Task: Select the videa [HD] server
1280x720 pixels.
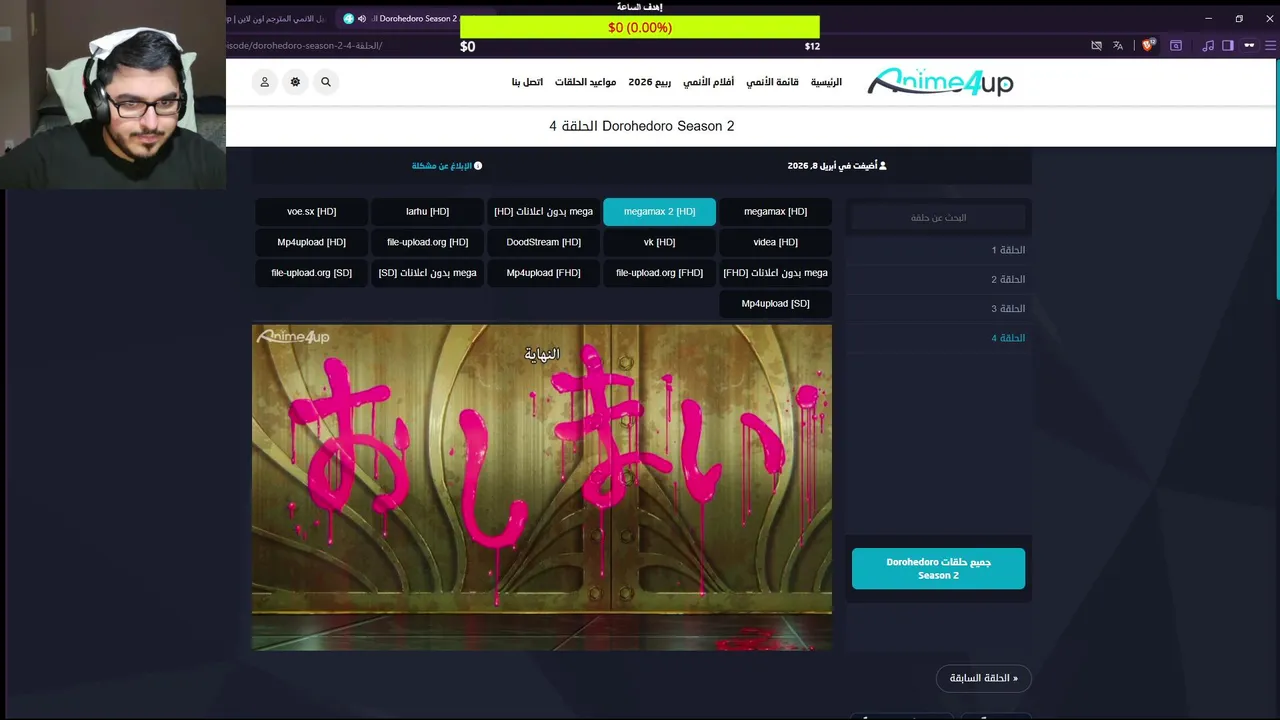Action: [775, 242]
